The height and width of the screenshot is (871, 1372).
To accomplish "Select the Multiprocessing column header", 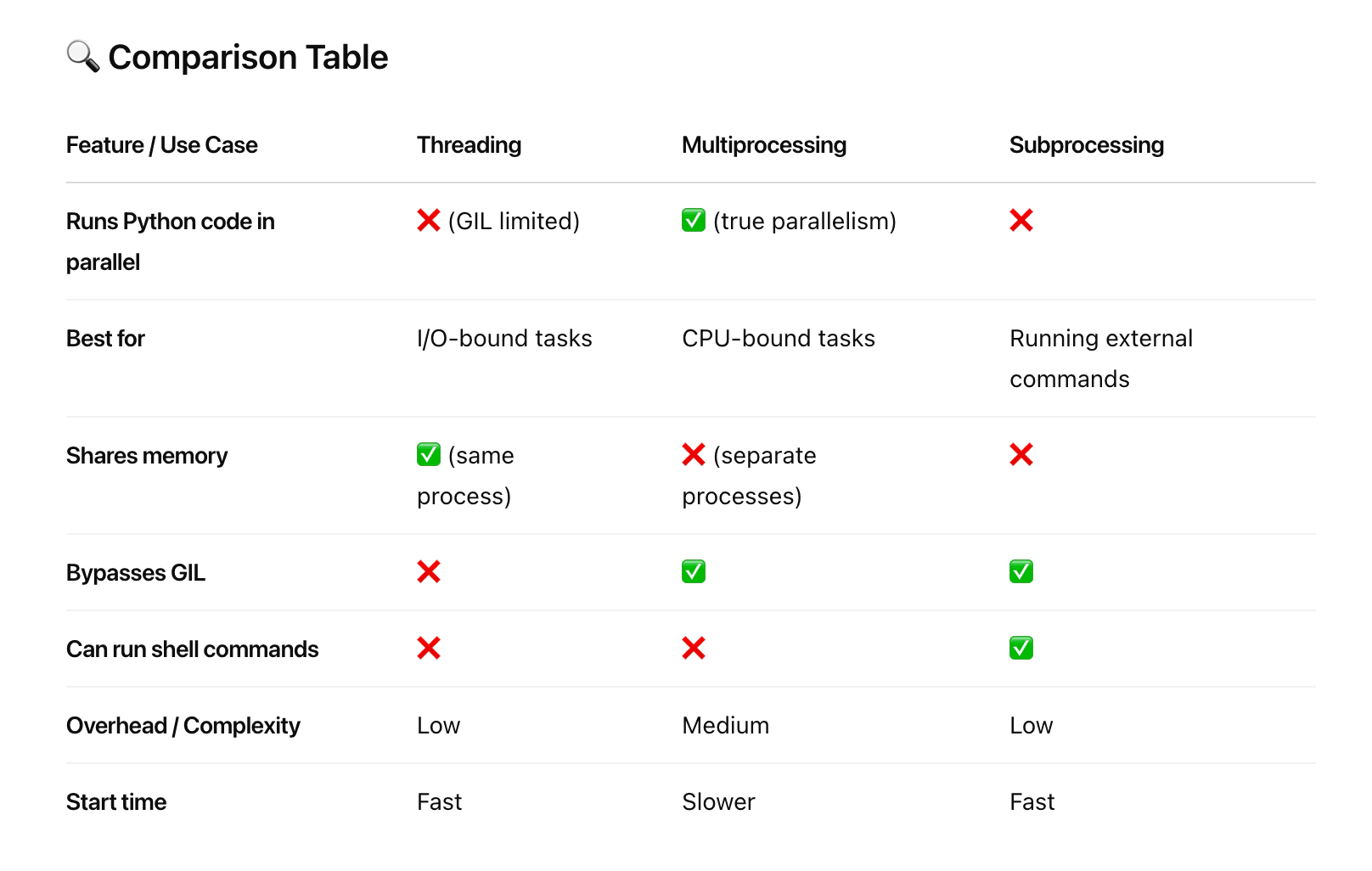I will pyautogui.click(x=764, y=145).
